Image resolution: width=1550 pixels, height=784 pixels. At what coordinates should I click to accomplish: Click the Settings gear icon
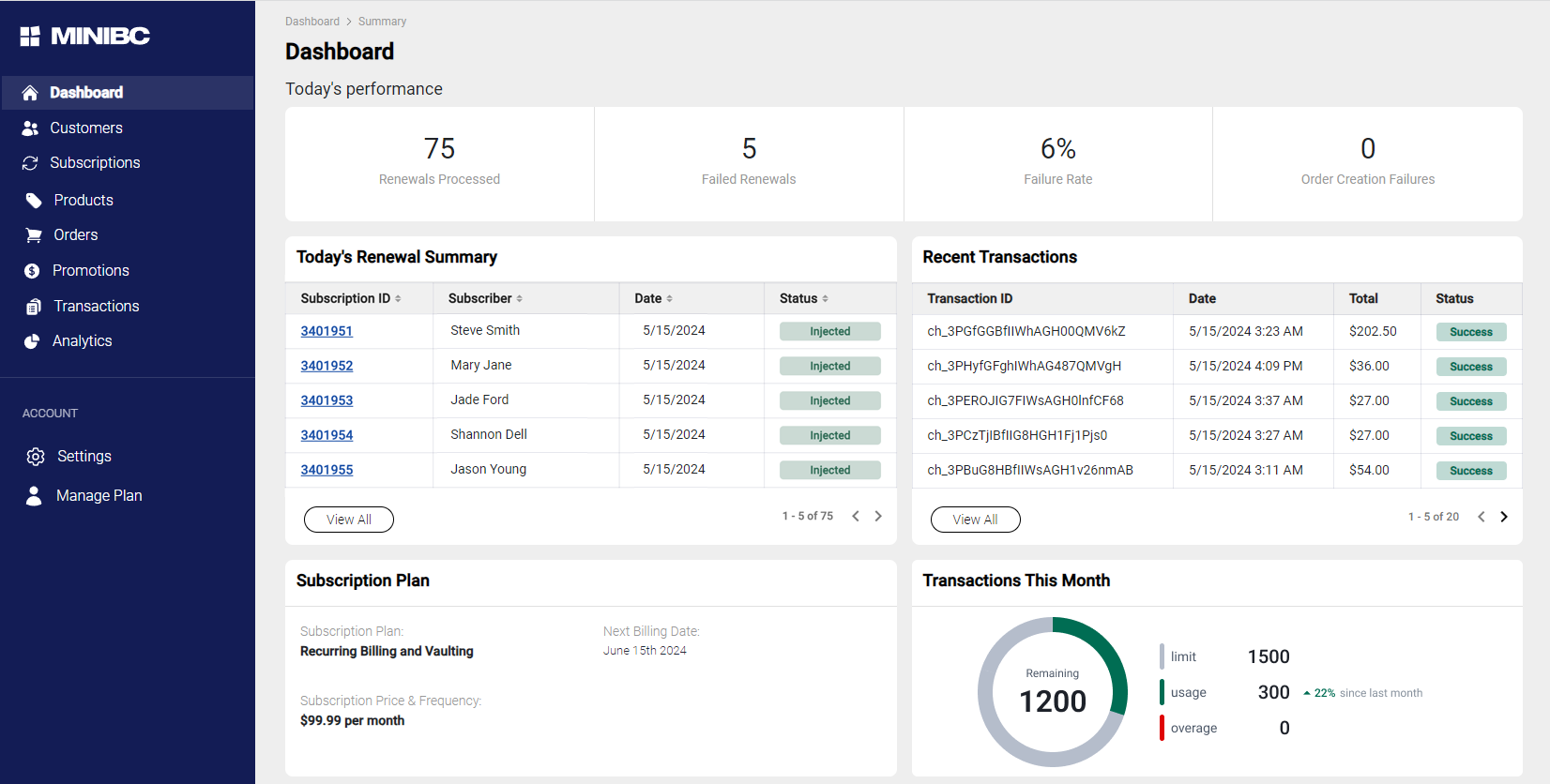tap(36, 457)
